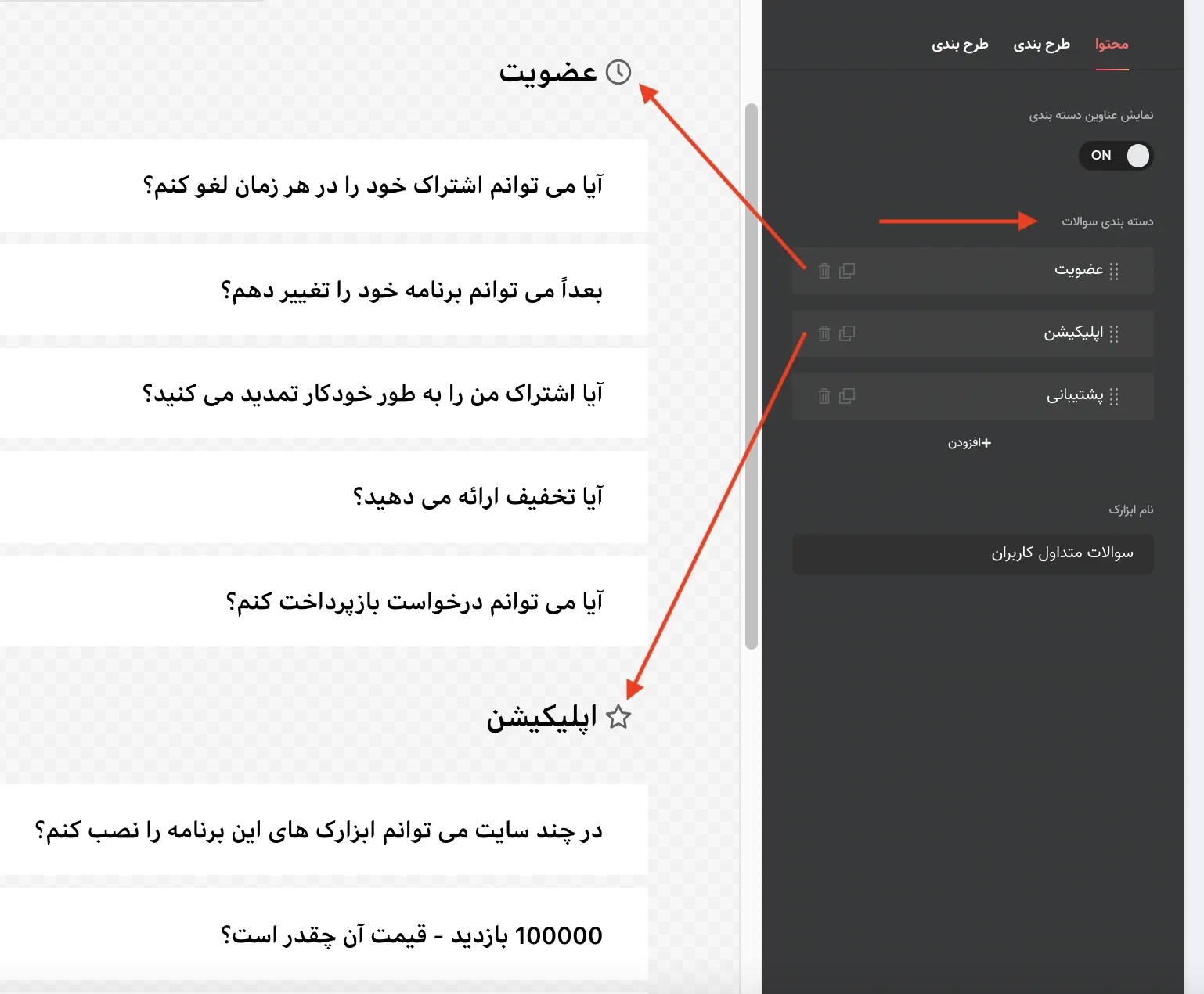Image resolution: width=1204 pixels, height=994 pixels.
Task: Duplicate the پشتیبانی category row
Action: coord(847,396)
